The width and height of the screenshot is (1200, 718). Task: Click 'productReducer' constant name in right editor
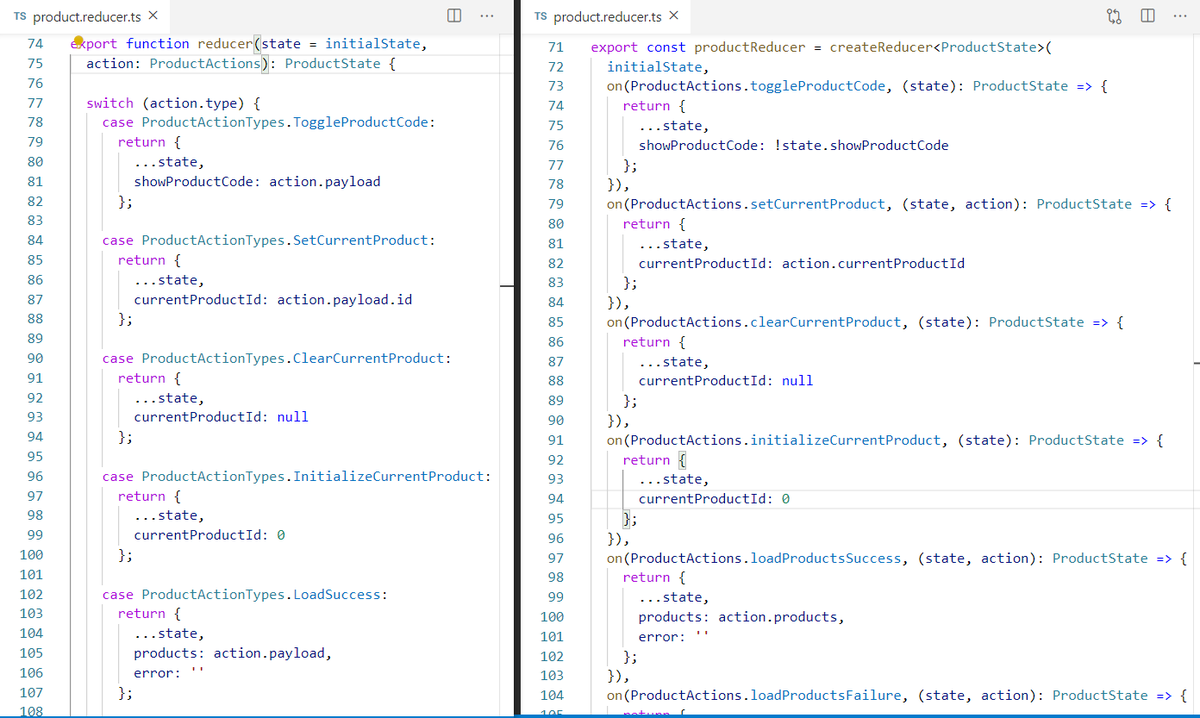(750, 47)
